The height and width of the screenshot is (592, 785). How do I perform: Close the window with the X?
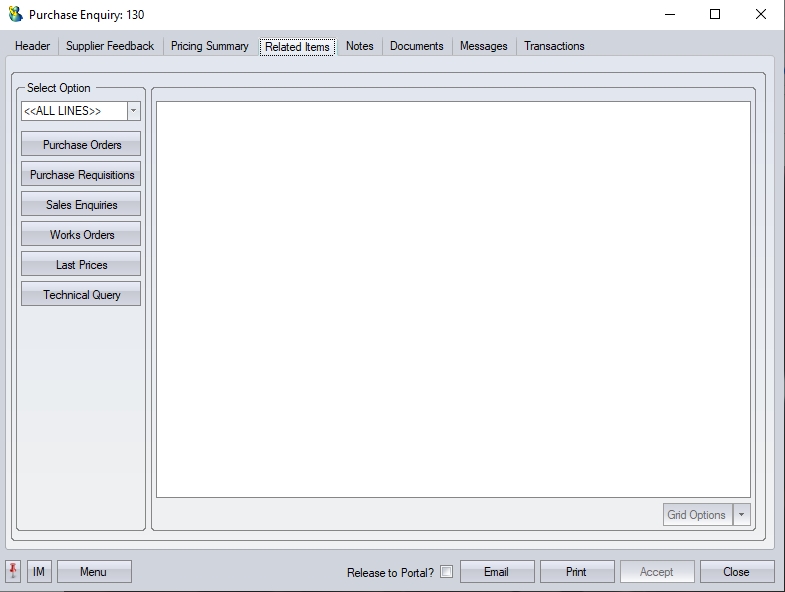(760, 14)
